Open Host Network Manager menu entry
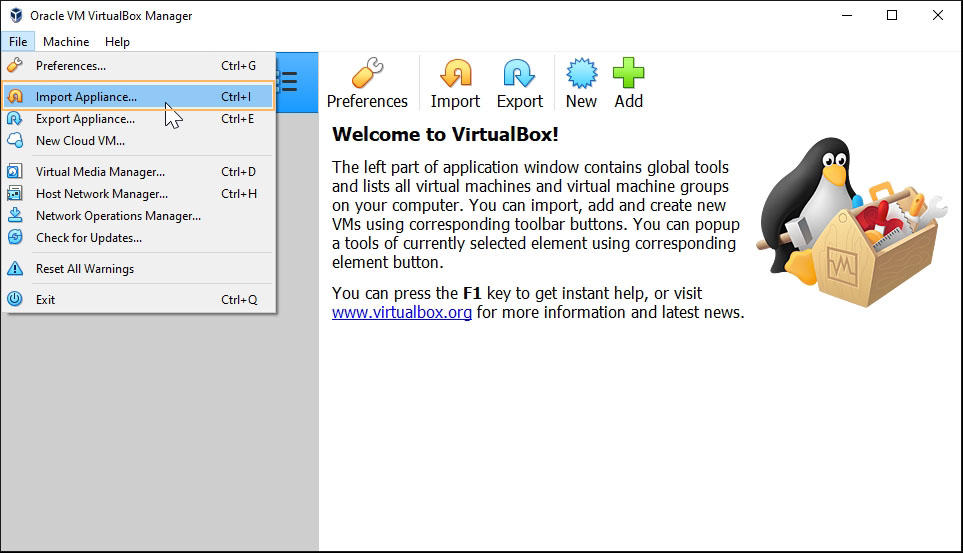Image resolution: width=963 pixels, height=553 pixels. point(101,194)
